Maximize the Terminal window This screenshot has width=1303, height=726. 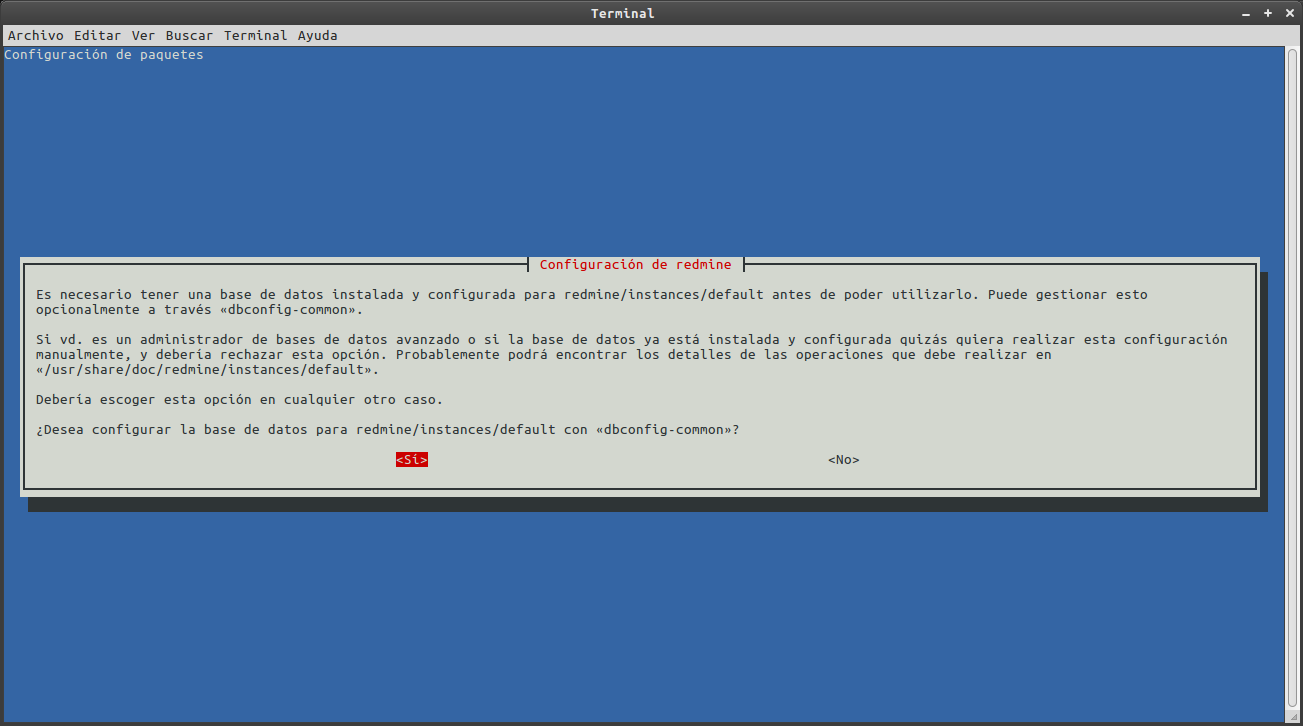1268,13
